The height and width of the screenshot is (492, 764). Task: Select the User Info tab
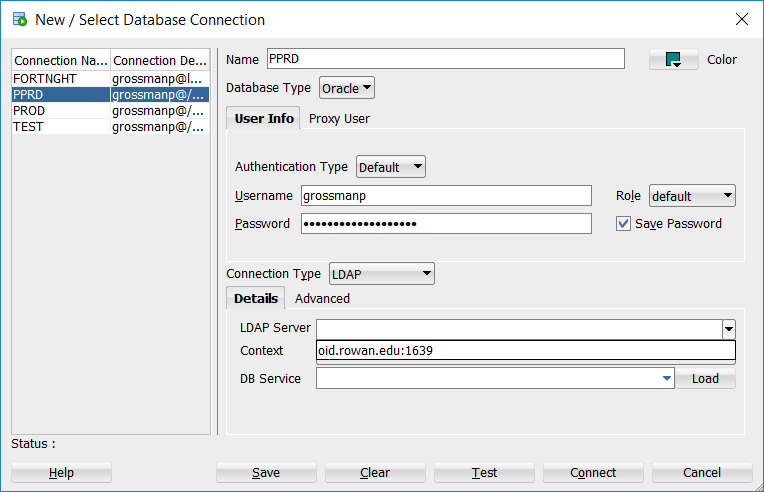click(264, 118)
